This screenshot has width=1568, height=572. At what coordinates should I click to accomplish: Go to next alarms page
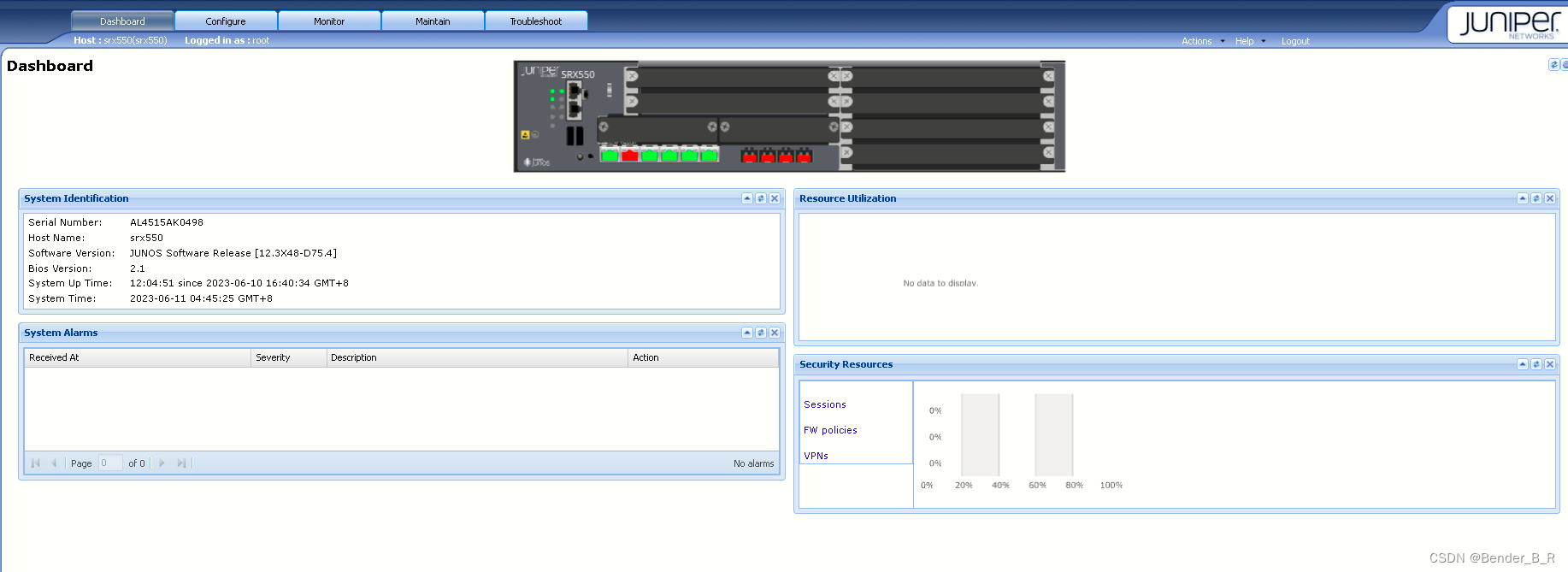point(162,463)
